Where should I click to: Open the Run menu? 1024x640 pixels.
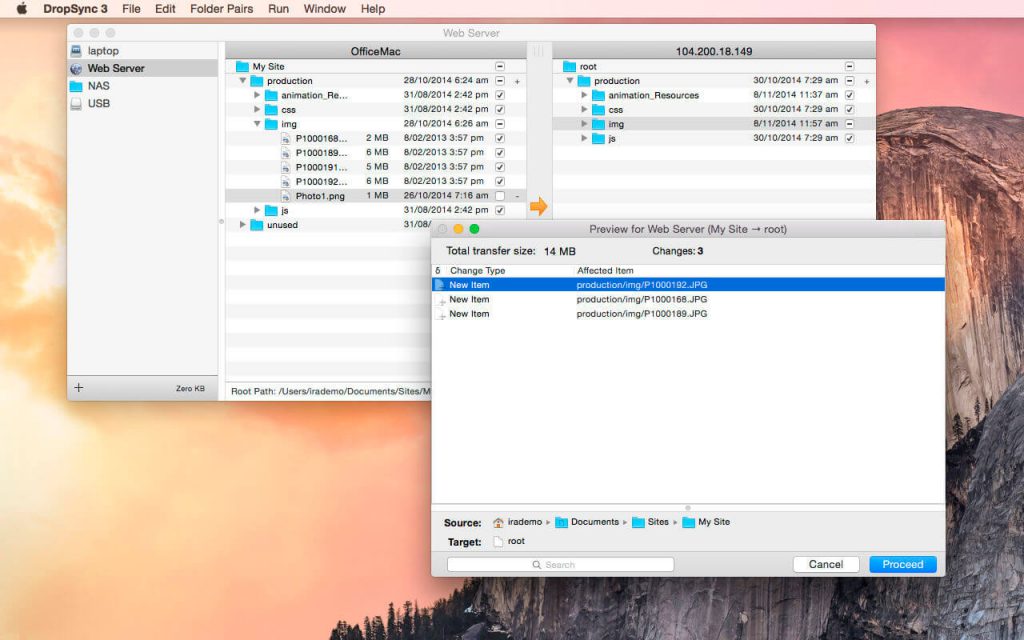pyautogui.click(x=278, y=9)
